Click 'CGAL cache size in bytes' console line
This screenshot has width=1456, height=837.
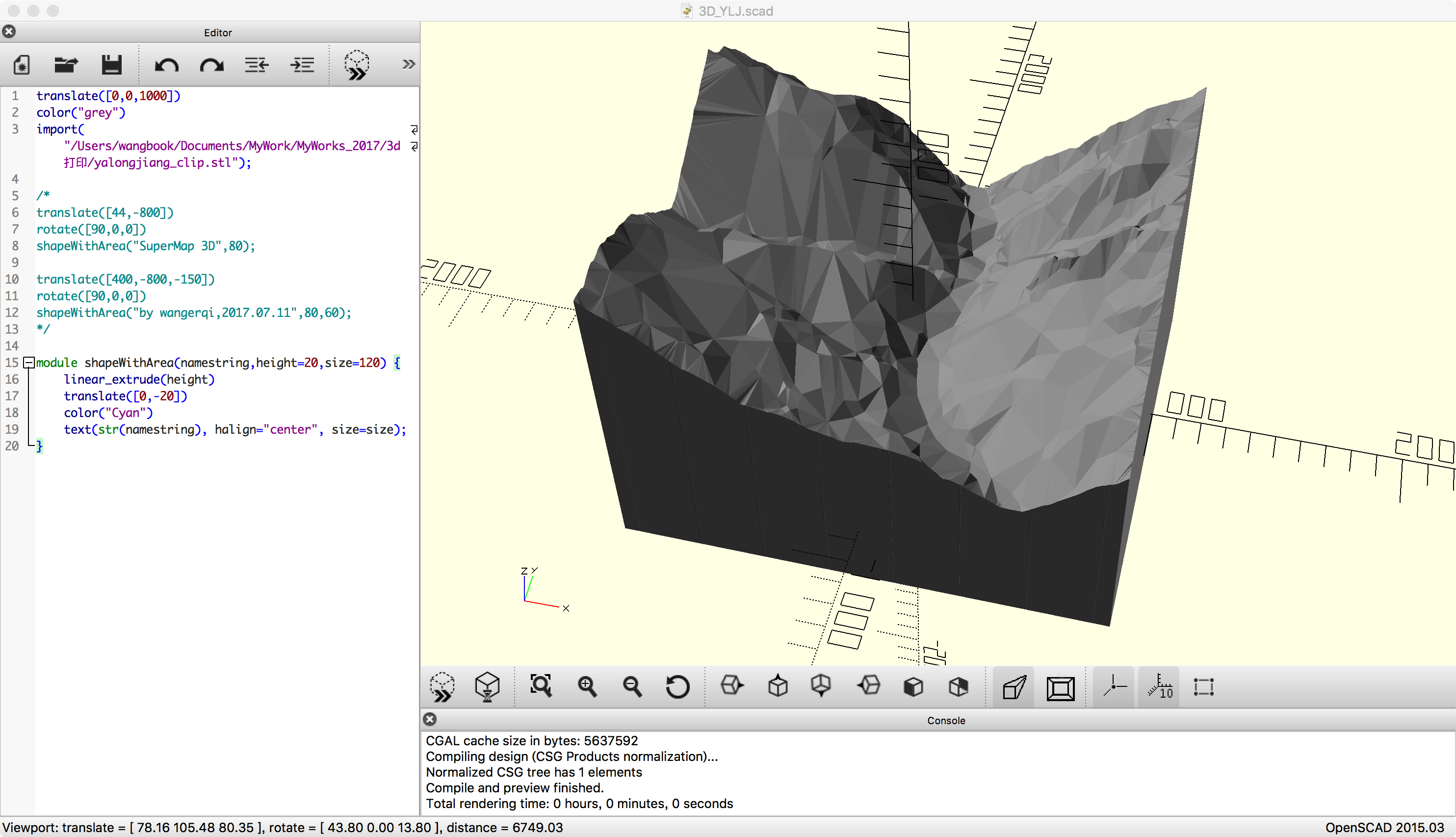tap(532, 741)
